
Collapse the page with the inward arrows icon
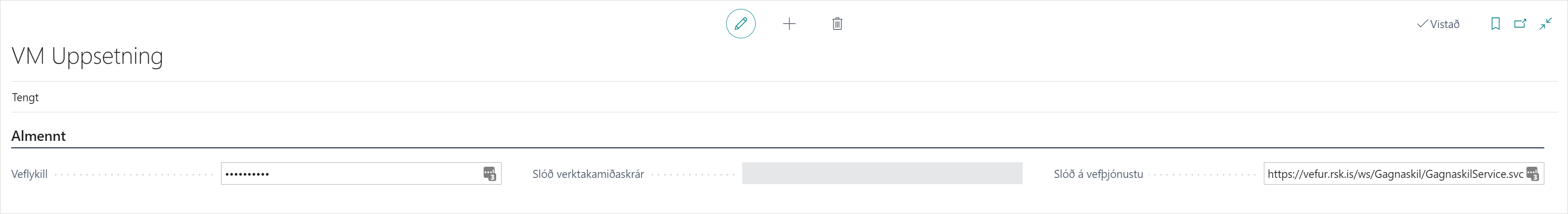point(1546,25)
